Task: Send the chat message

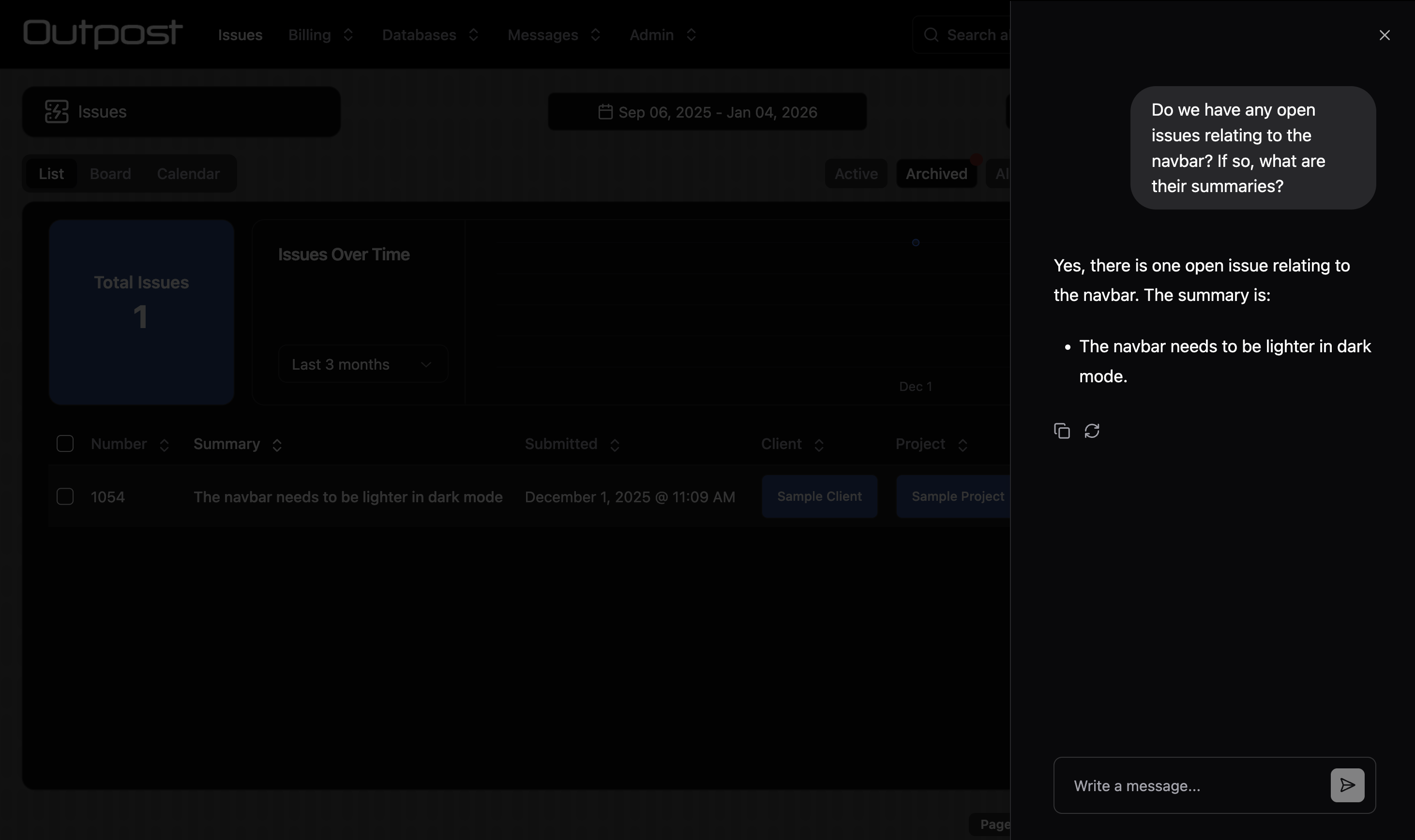Action: point(1347,785)
